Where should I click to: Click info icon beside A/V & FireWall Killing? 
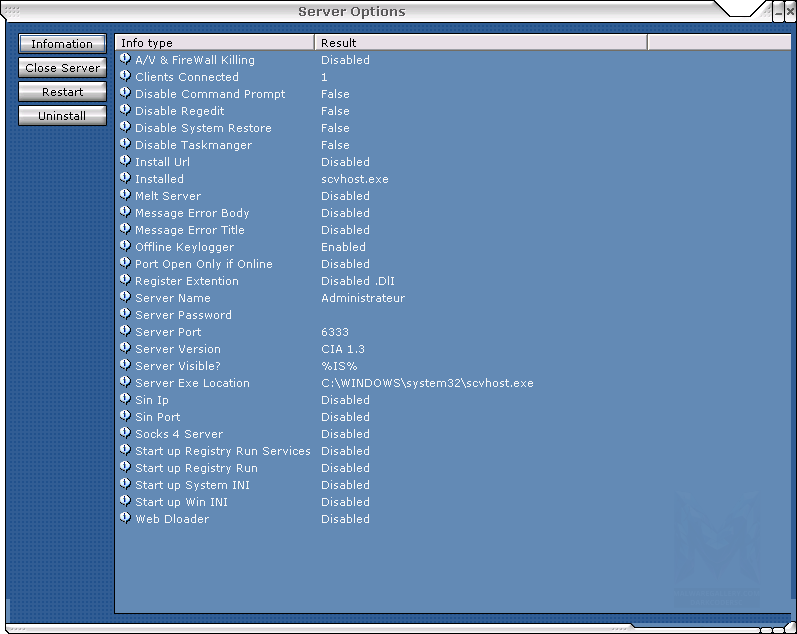125,59
